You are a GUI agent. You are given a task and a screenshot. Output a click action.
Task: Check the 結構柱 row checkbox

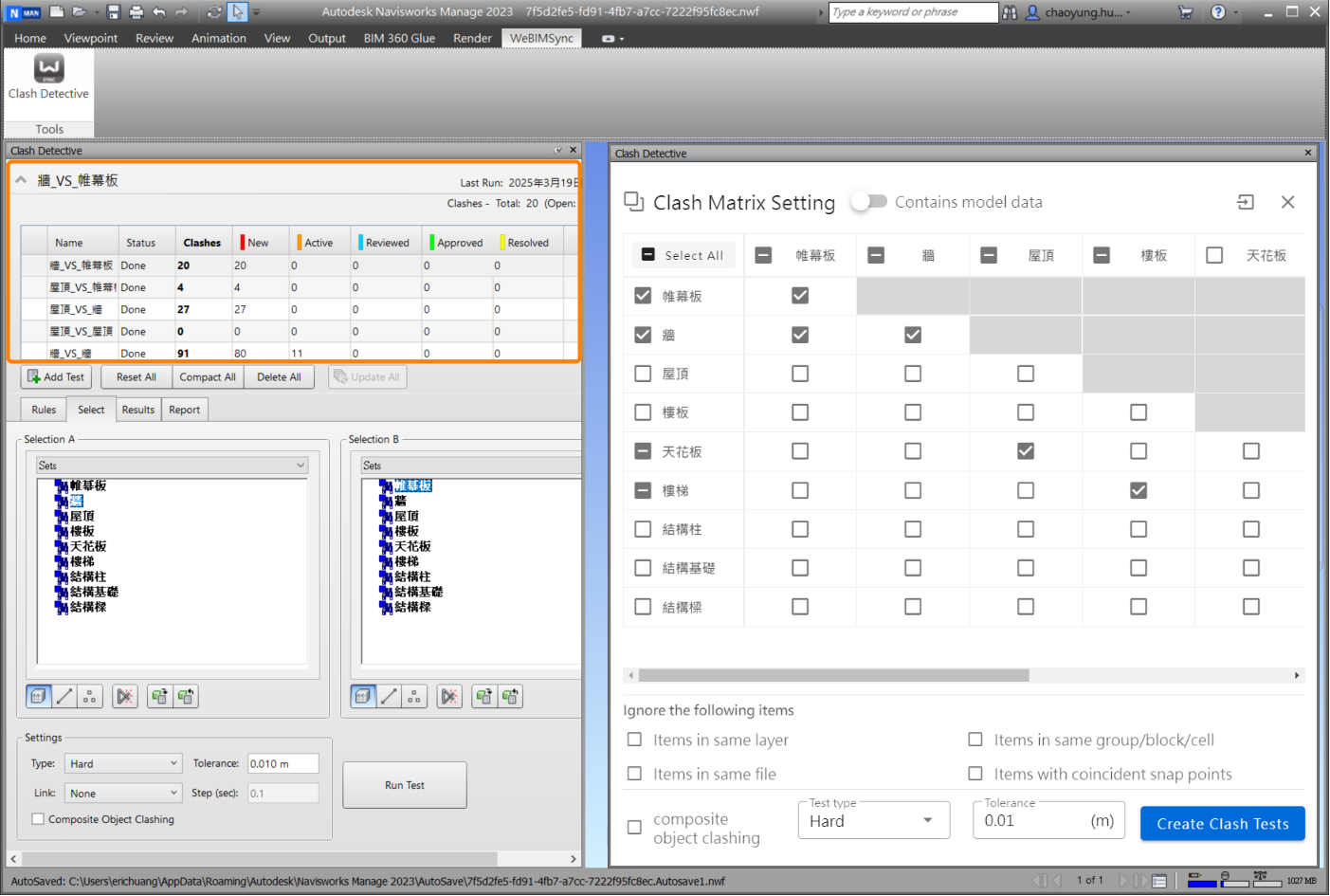coord(643,529)
